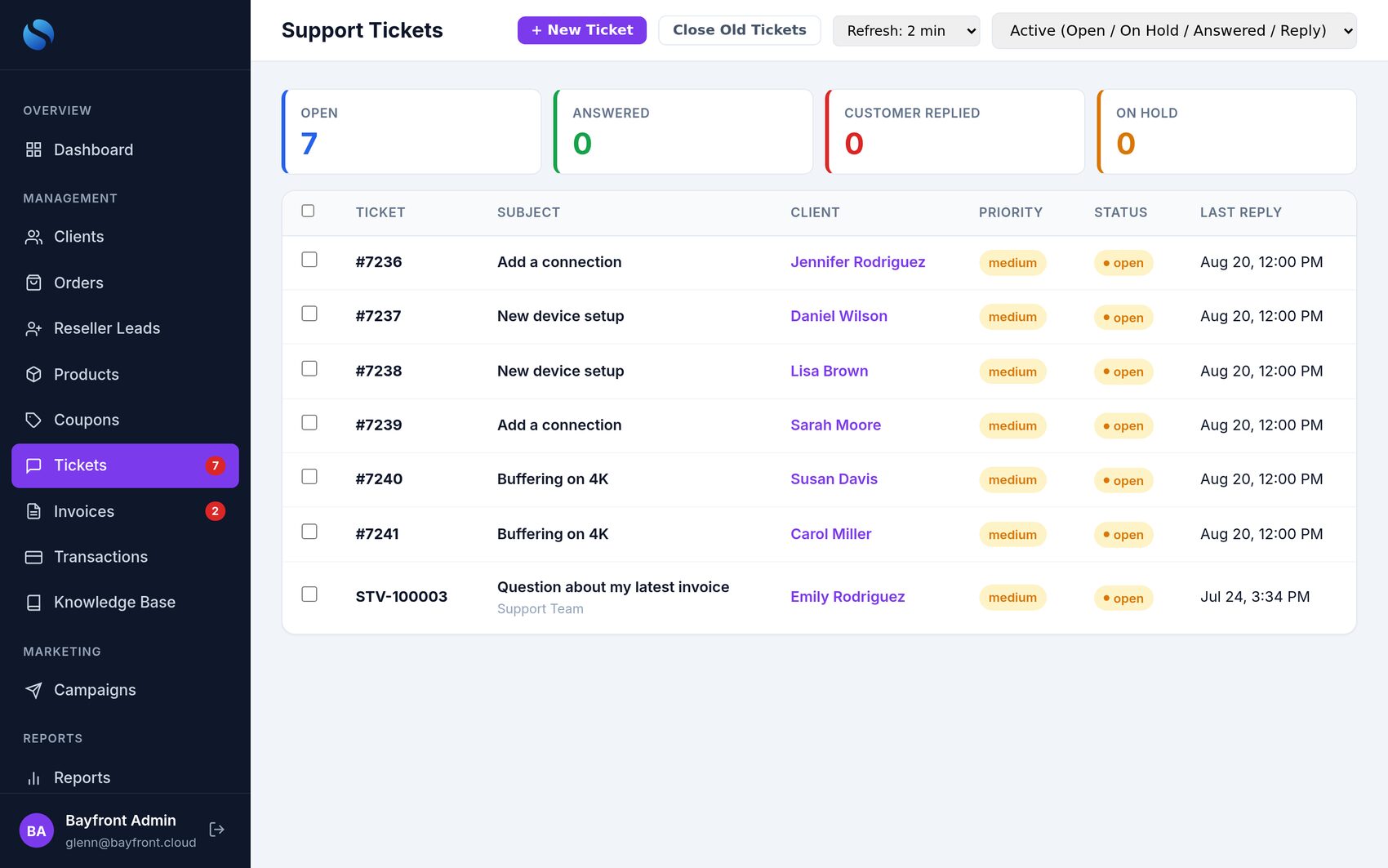This screenshot has width=1388, height=868.
Task: Click the Dashboard grid icon
Action: 33,149
